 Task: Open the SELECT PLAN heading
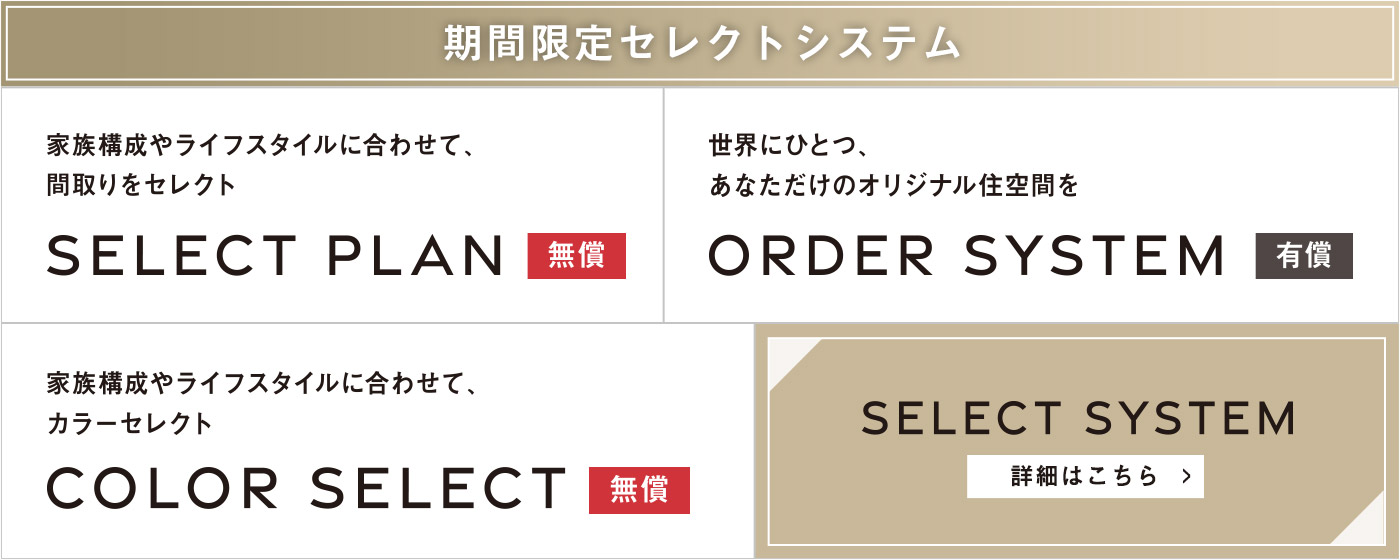point(275,256)
